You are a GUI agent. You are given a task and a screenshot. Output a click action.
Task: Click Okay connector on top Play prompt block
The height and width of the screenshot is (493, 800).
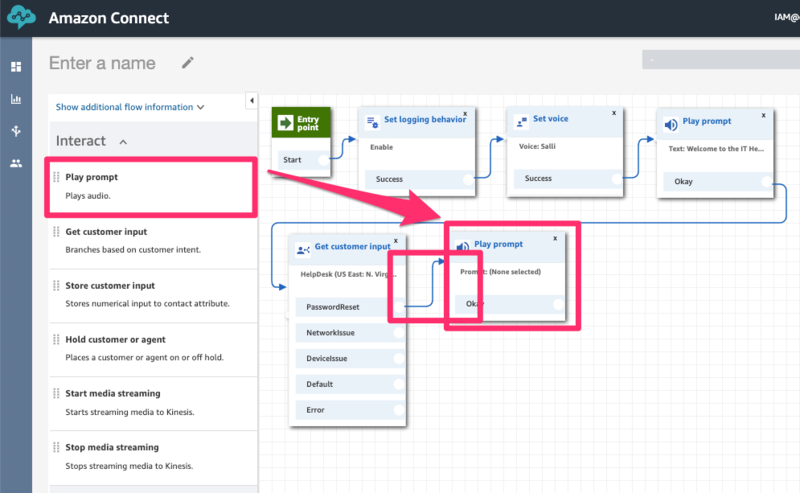(x=766, y=181)
